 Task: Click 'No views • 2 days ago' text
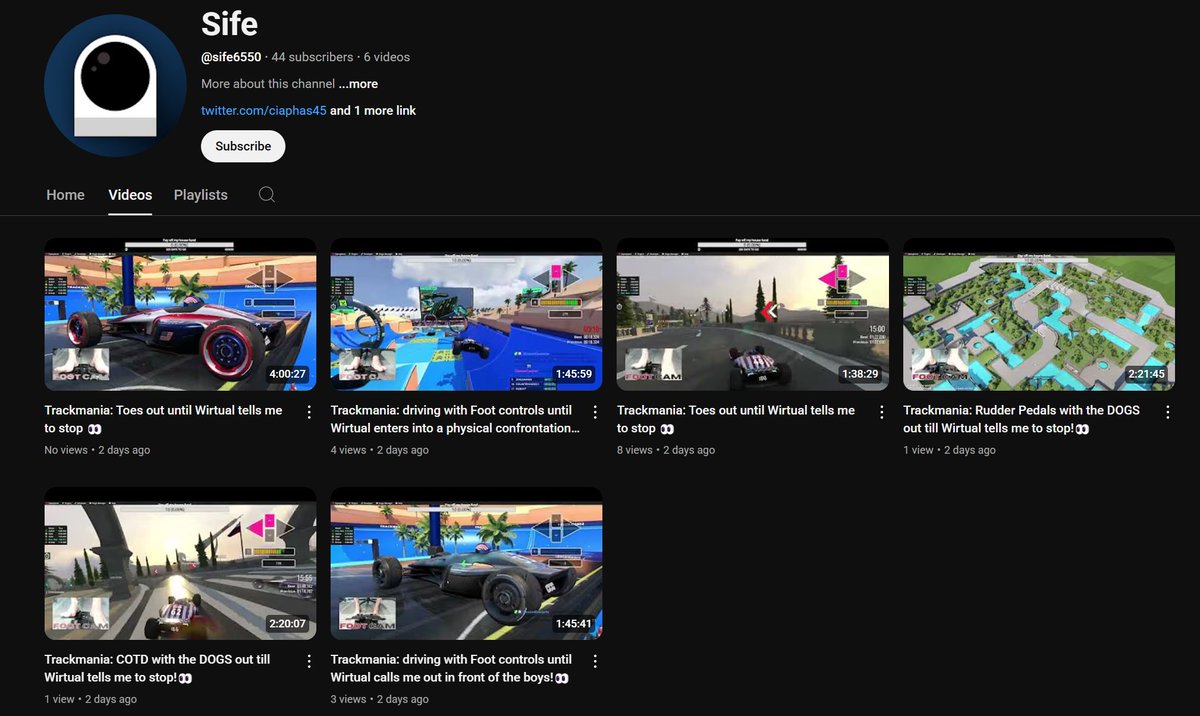97,450
